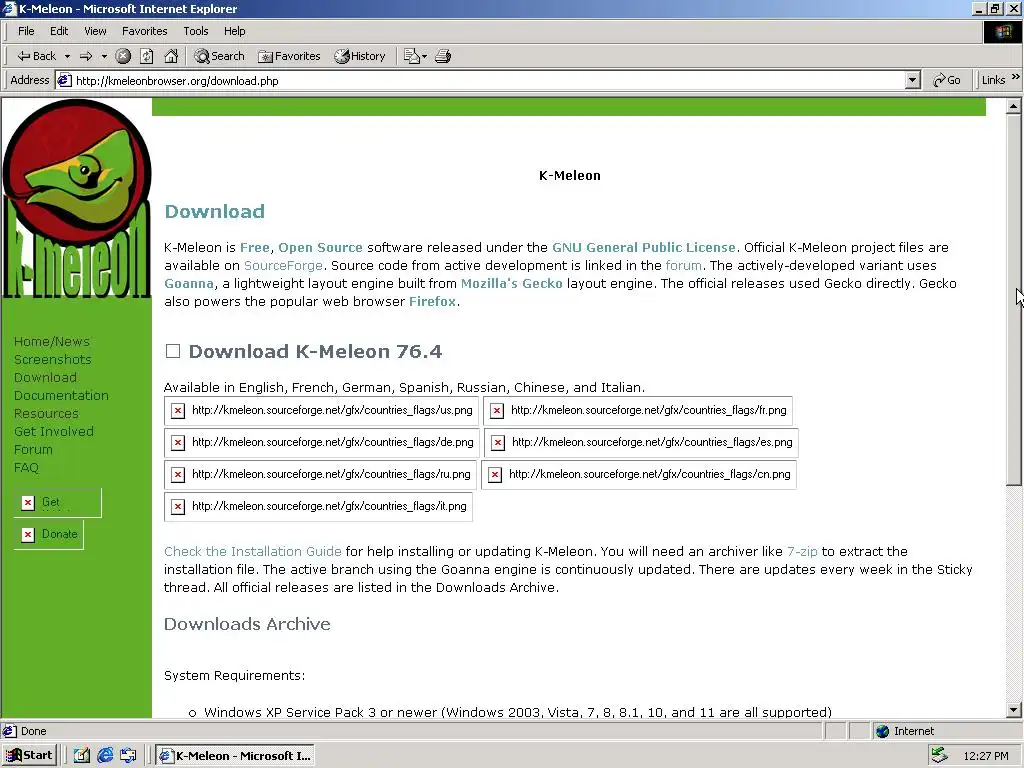Click the Refresh page icon
This screenshot has height=768, width=1024.
pos(147,56)
